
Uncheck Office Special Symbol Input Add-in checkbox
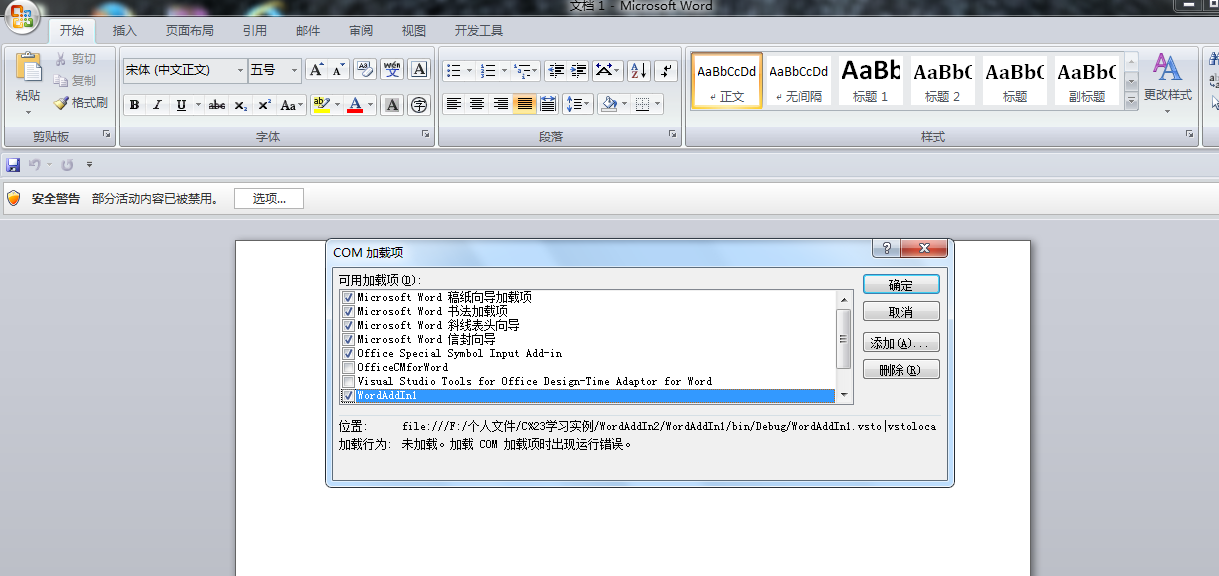click(x=348, y=353)
